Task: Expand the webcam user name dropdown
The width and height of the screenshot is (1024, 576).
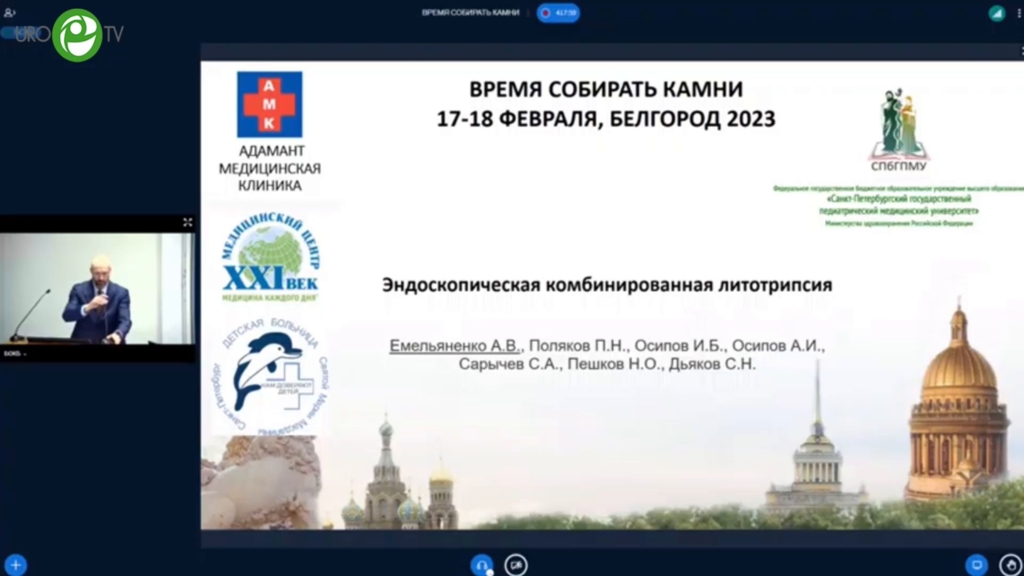Action: tap(14, 354)
